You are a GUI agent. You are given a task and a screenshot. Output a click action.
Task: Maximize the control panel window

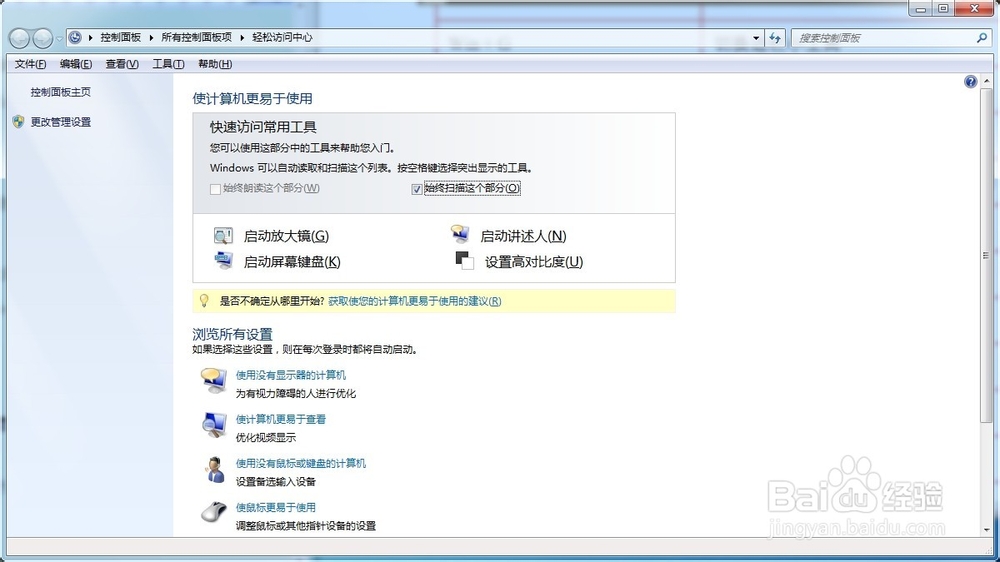(943, 9)
